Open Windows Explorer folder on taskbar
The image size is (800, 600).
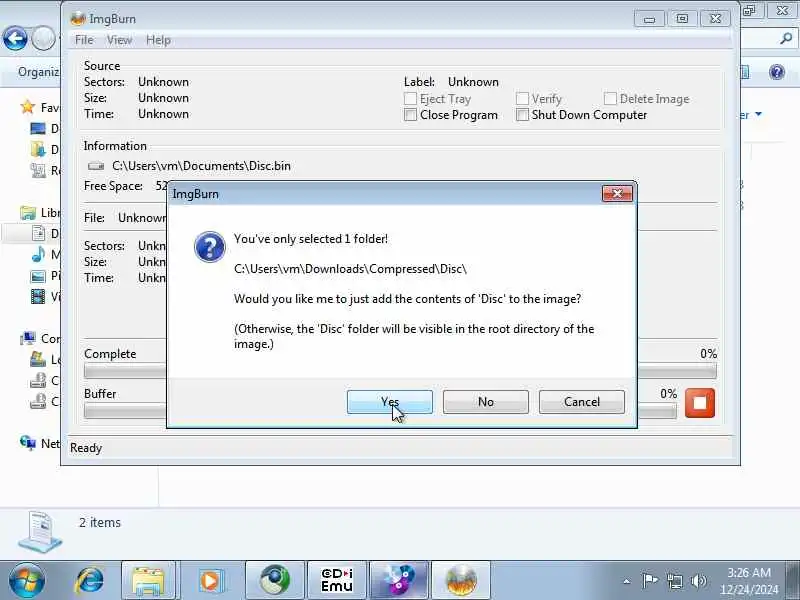(148, 581)
